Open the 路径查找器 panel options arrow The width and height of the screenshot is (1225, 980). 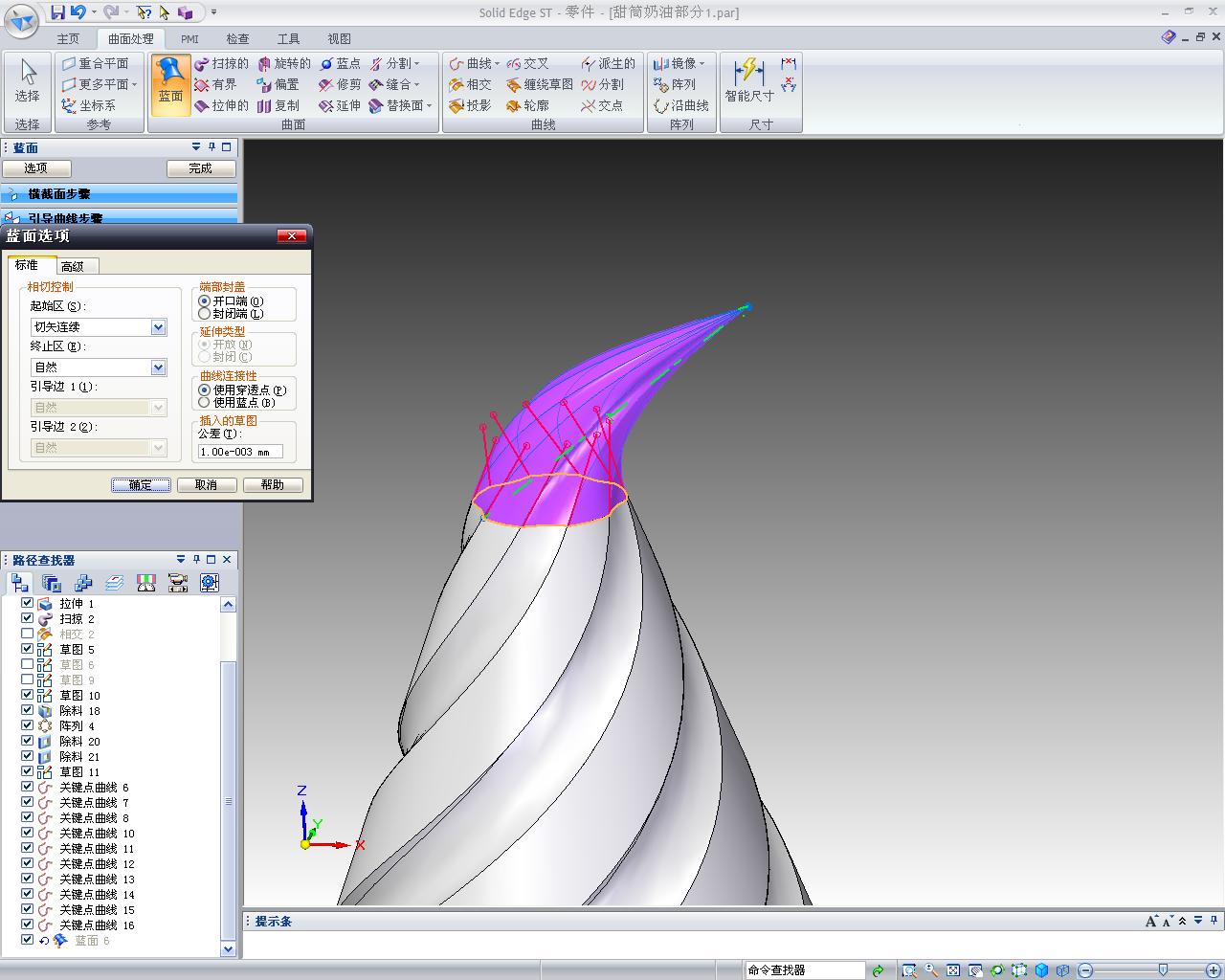[181, 559]
